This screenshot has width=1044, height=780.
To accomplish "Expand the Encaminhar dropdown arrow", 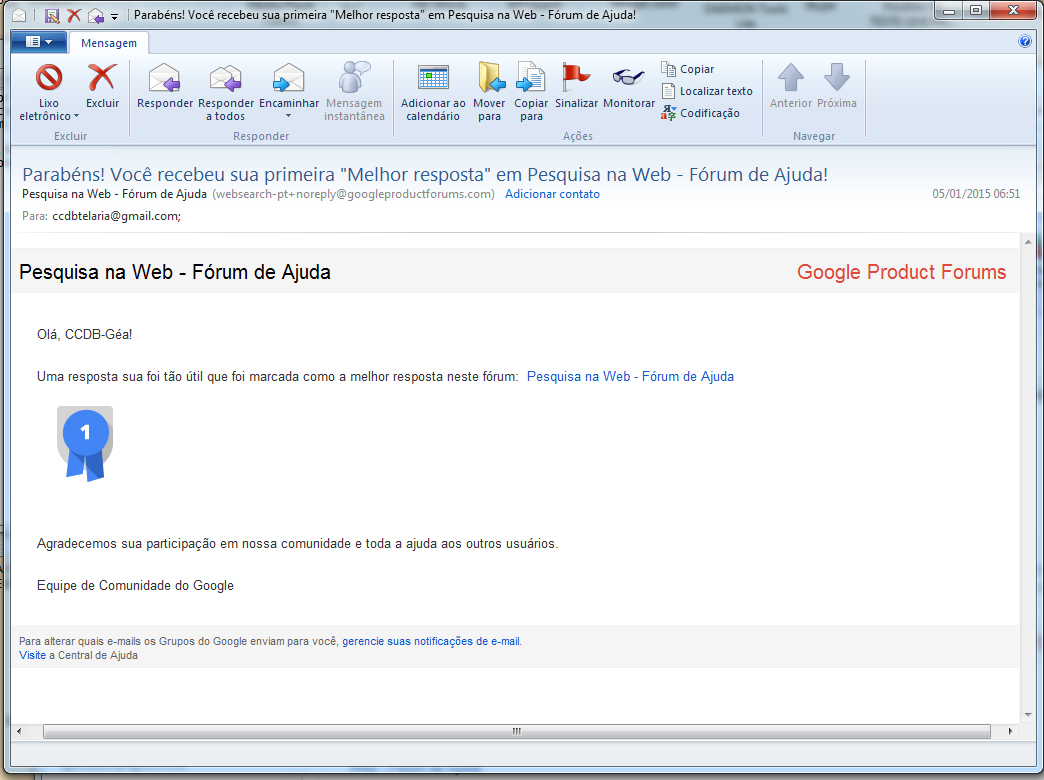I will pos(288,116).
